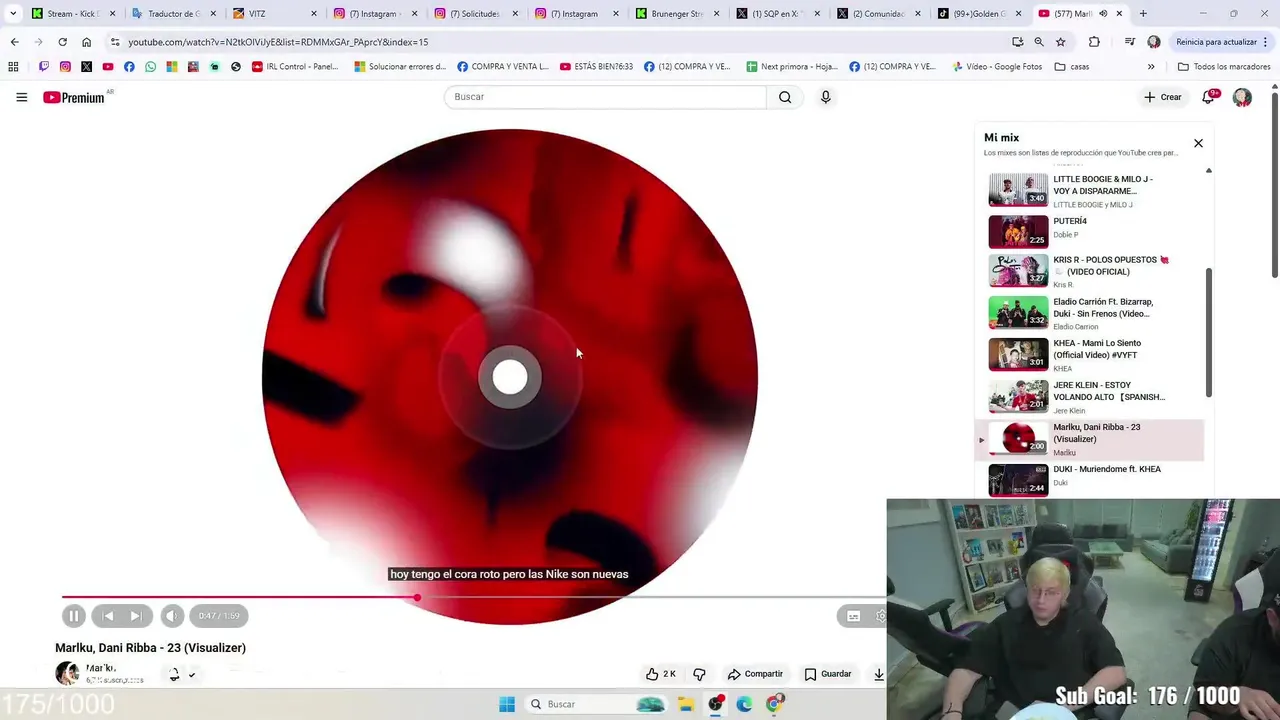Click the playlist panel scrollbar
This screenshot has width=1280, height=720.
1208,332
